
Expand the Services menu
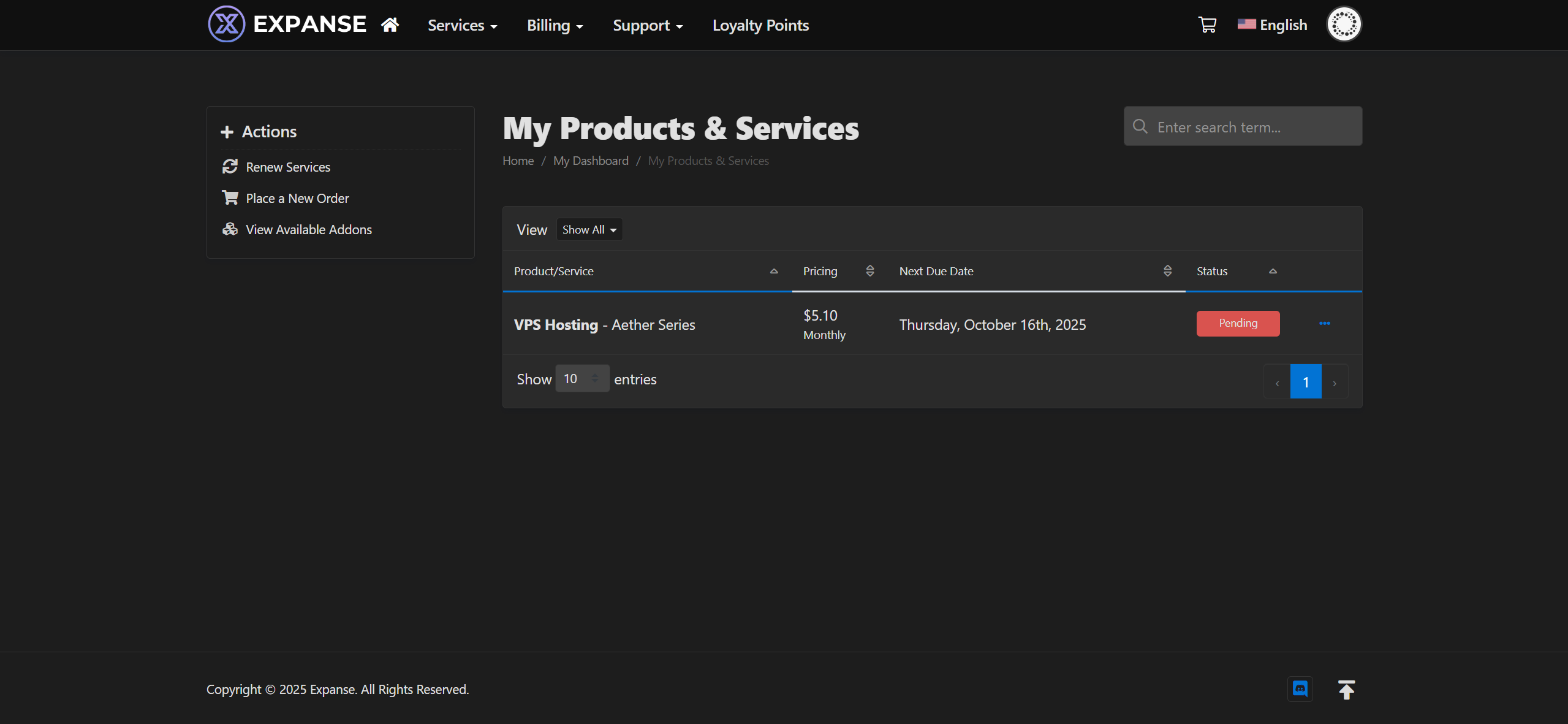pyautogui.click(x=462, y=25)
